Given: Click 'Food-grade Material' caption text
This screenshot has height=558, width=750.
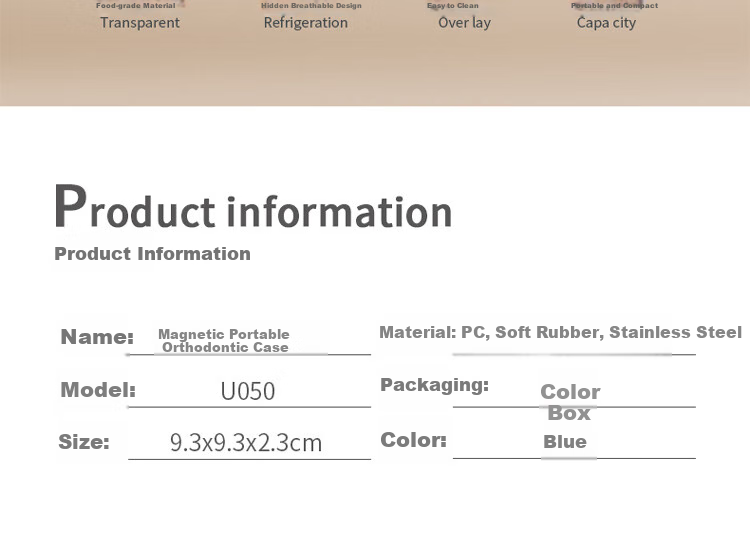Looking at the screenshot, I should [x=135, y=6].
